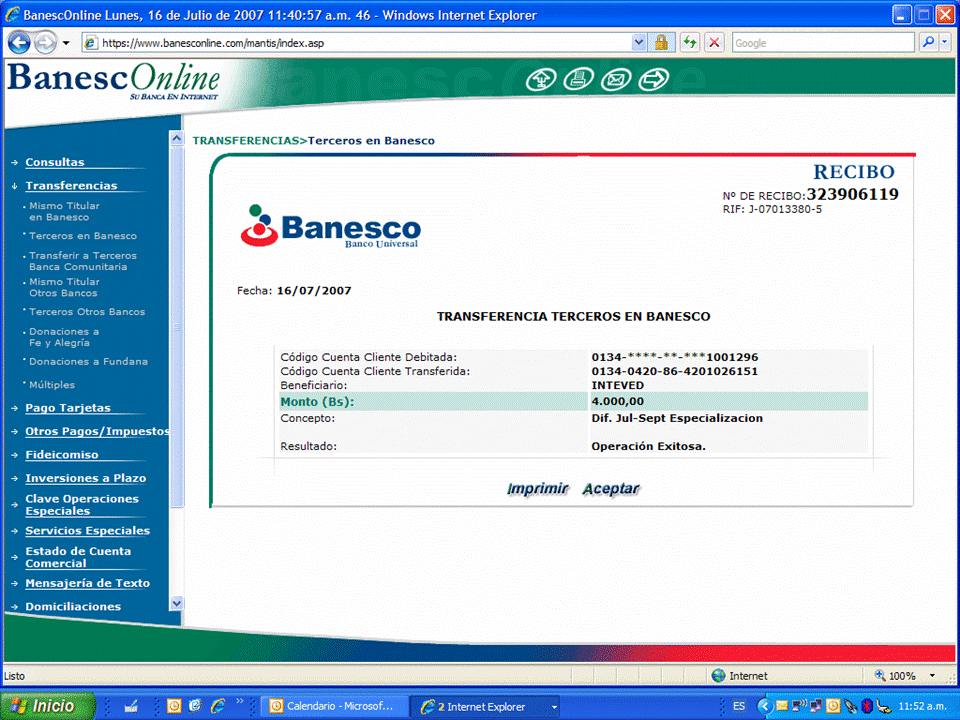
Task: Switch to Calendario - Microsoft taskbar button
Action: pyautogui.click(x=334, y=707)
